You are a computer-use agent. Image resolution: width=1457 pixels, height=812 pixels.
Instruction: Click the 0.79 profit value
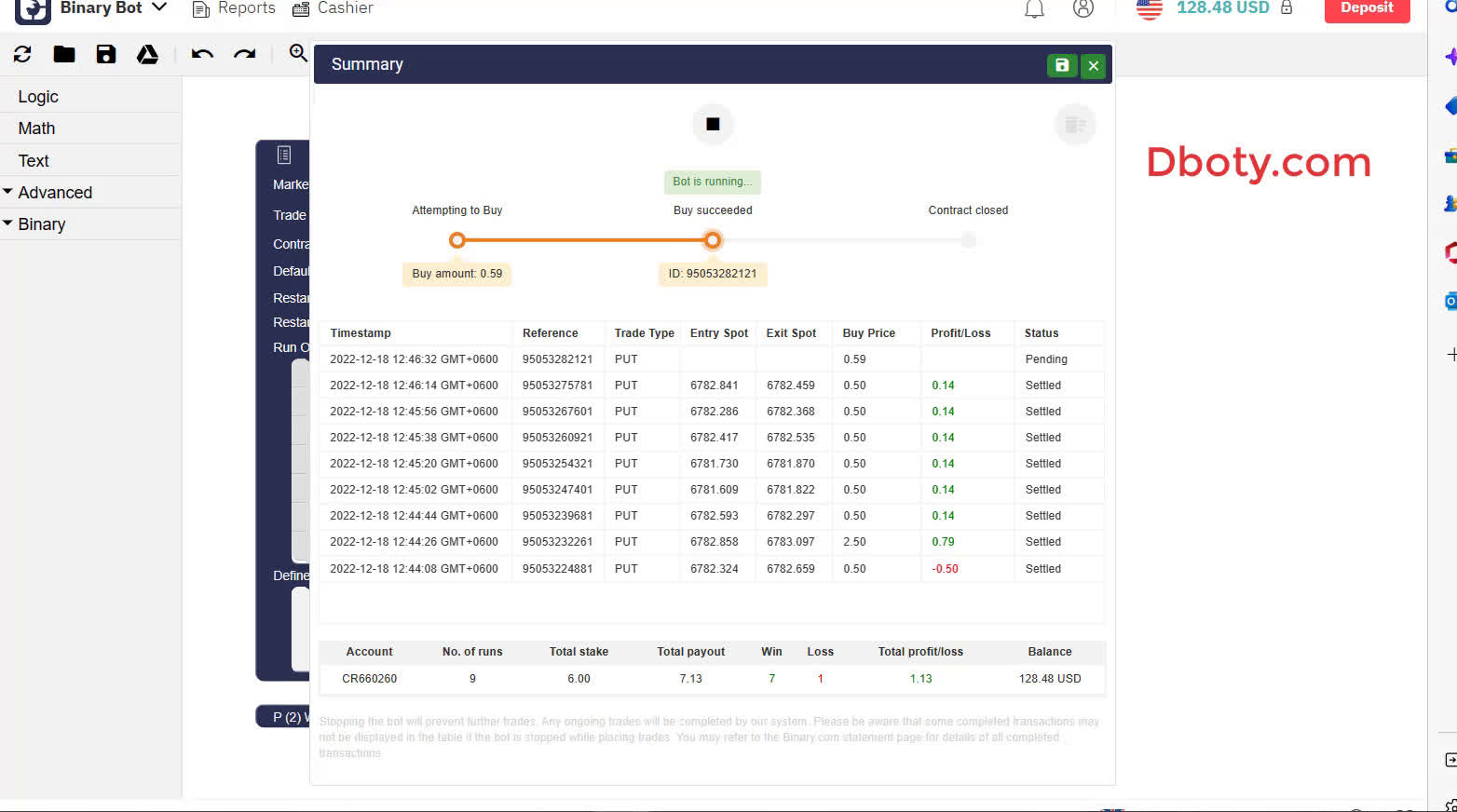click(943, 542)
